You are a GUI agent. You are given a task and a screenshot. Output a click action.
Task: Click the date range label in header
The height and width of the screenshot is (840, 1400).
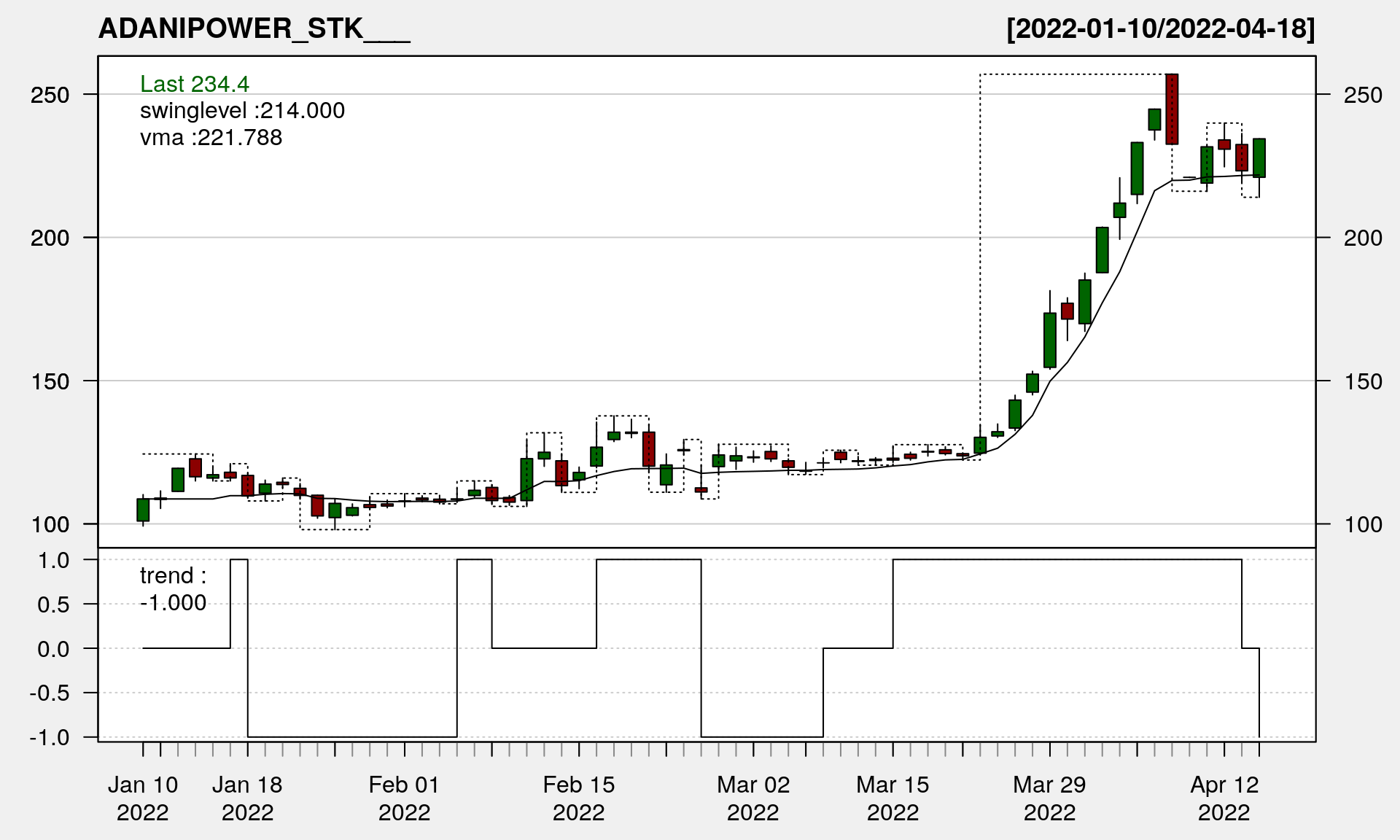(x=1160, y=28)
